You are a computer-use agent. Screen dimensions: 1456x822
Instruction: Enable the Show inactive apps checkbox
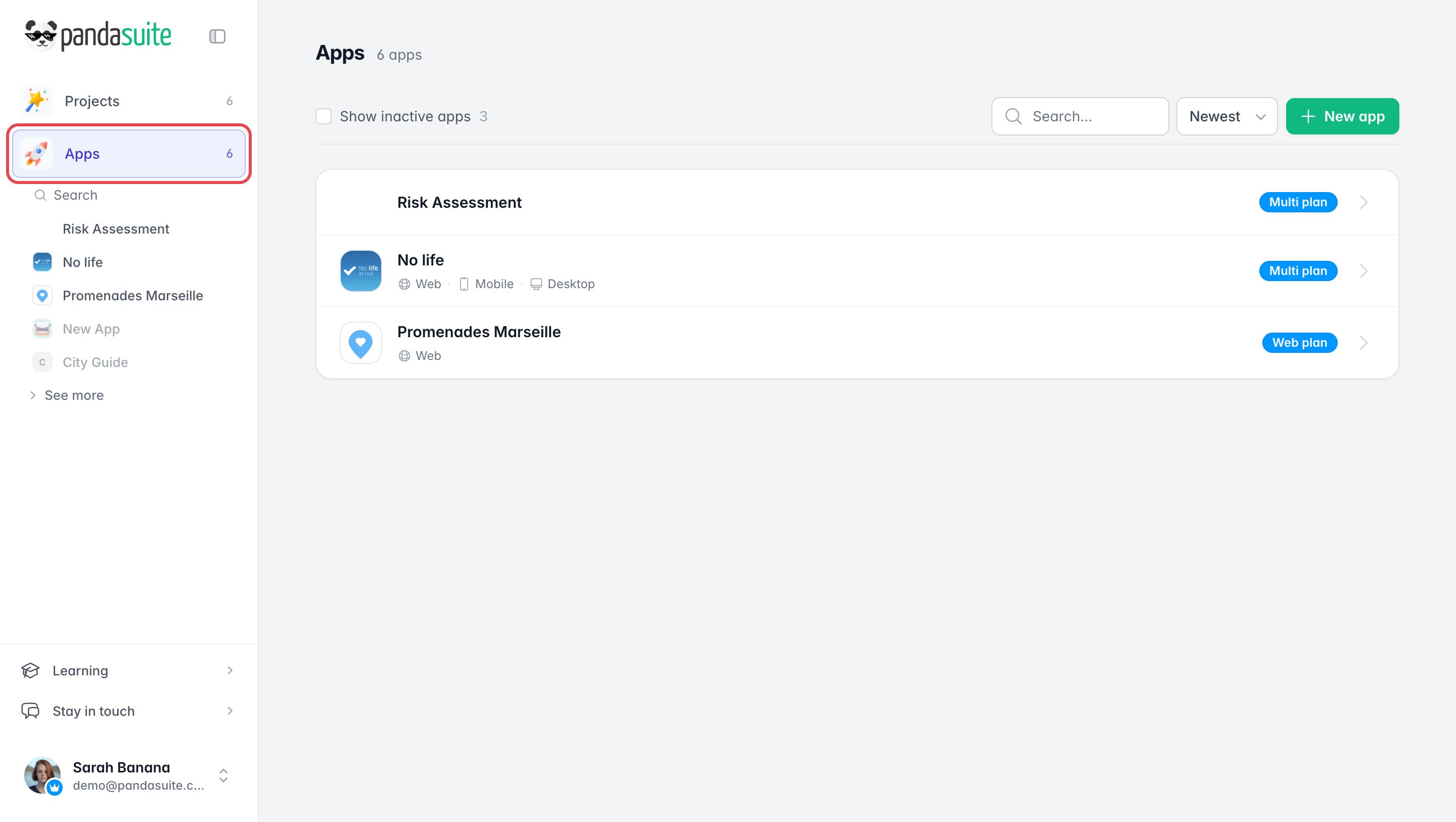[324, 116]
